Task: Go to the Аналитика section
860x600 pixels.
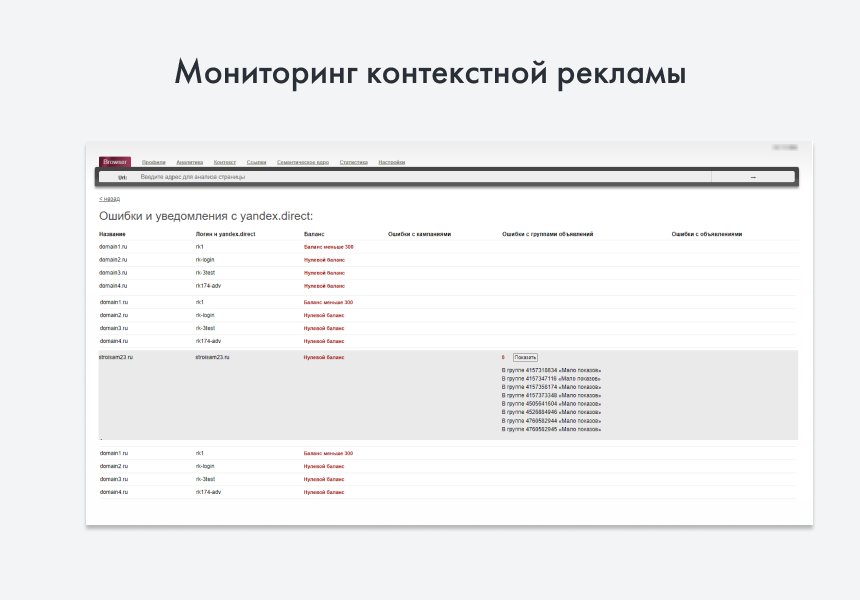Action: pos(190,162)
